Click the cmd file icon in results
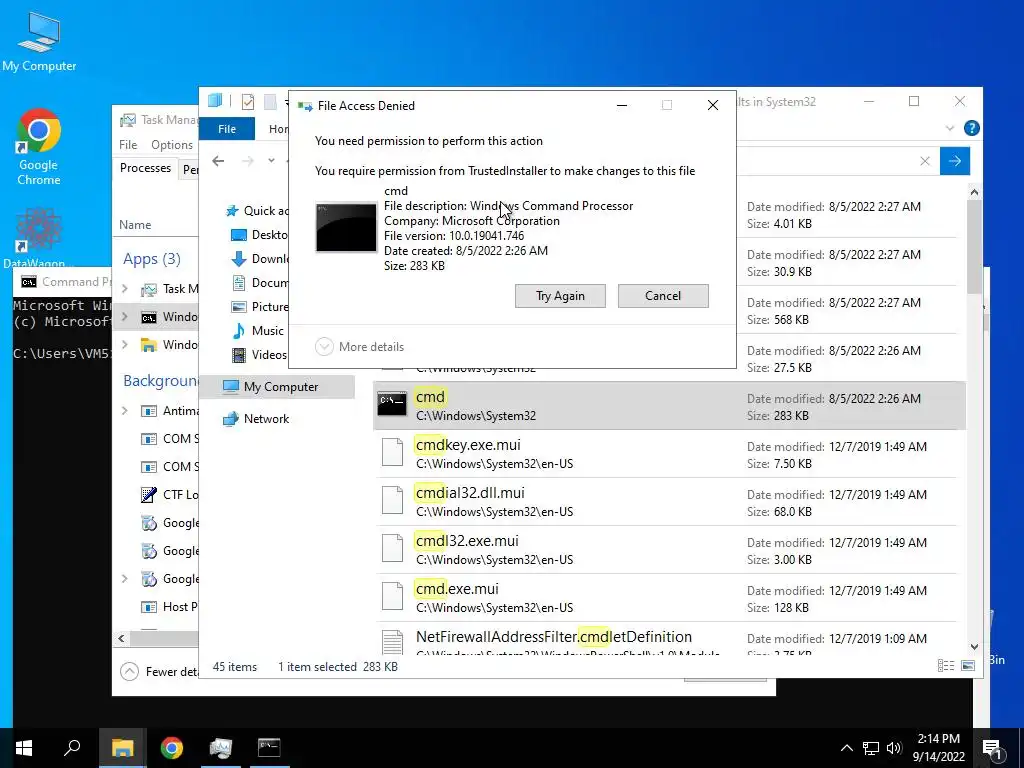The image size is (1024, 768). pyautogui.click(x=392, y=404)
